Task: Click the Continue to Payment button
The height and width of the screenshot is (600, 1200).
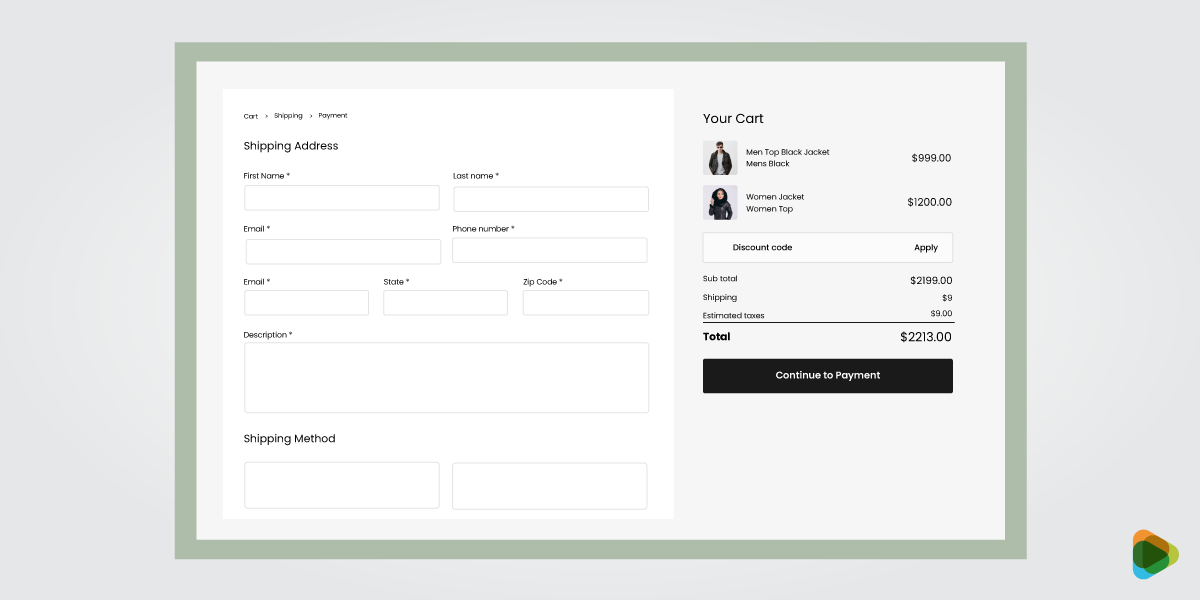Action: [827, 376]
